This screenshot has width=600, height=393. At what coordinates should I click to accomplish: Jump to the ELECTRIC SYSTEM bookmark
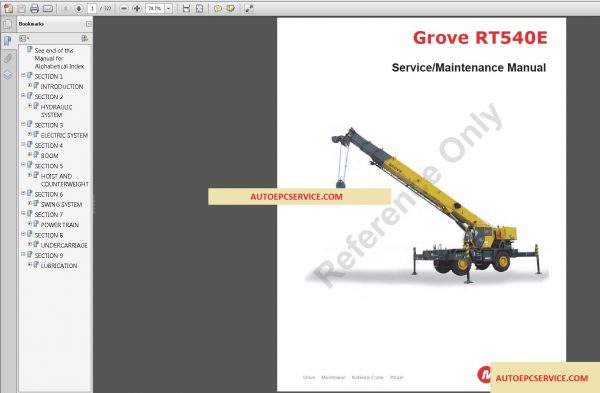coord(64,135)
